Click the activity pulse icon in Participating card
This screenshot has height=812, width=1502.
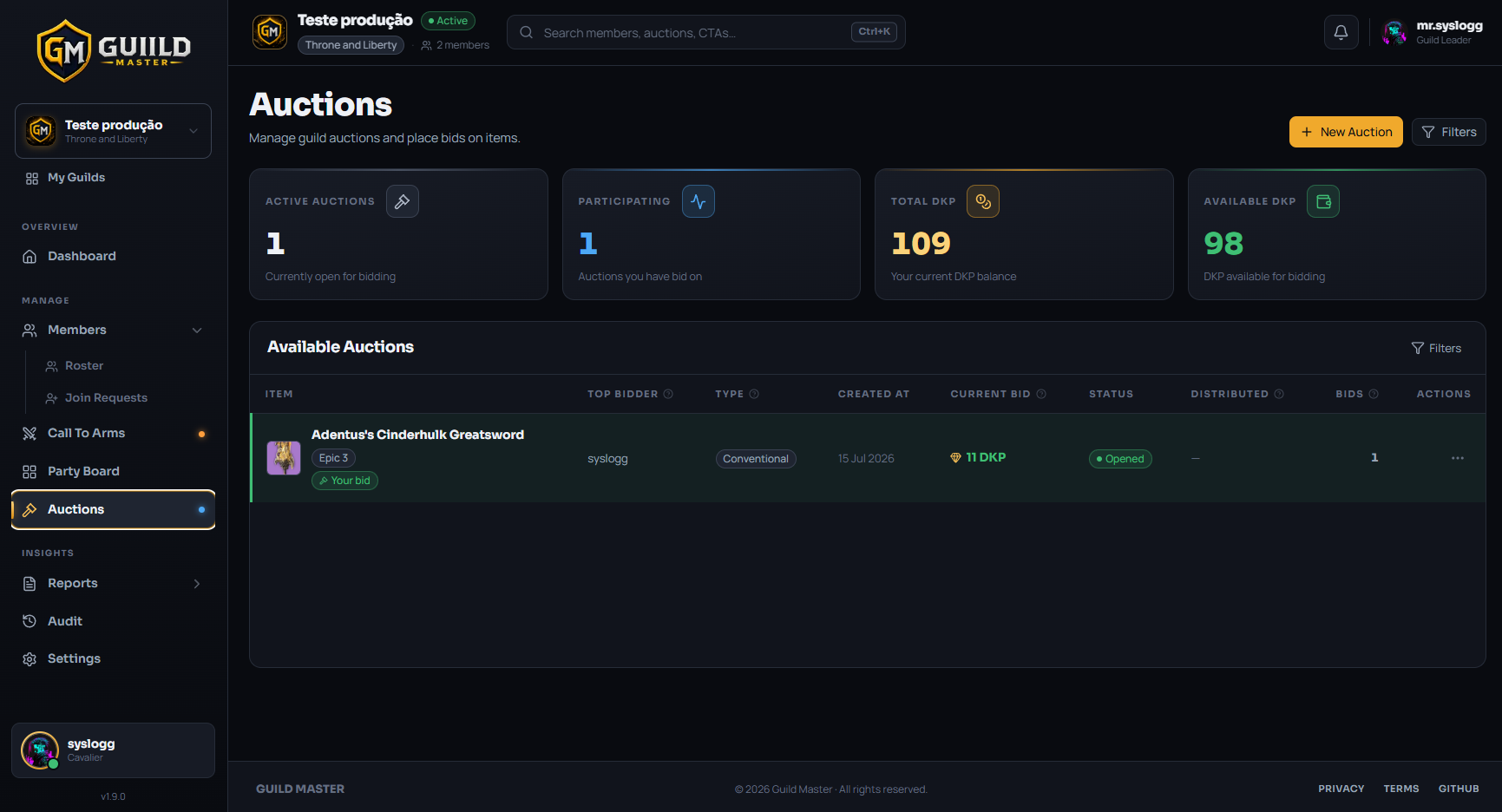click(699, 201)
